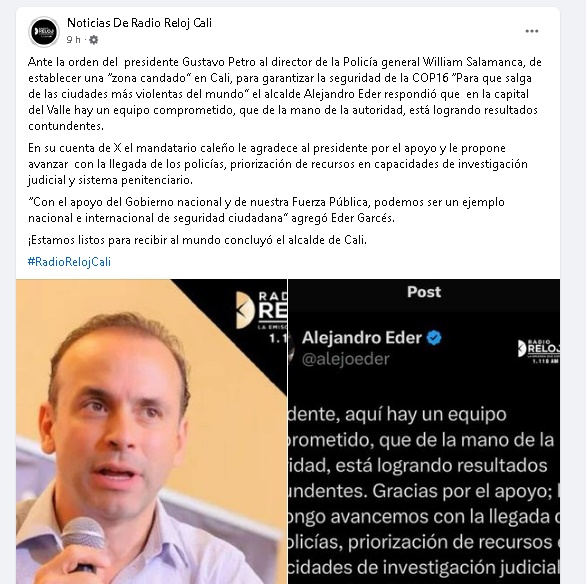Click the first paragraph mentioning Gustavo Petro
This screenshot has width=586, height=584.
coord(285,94)
